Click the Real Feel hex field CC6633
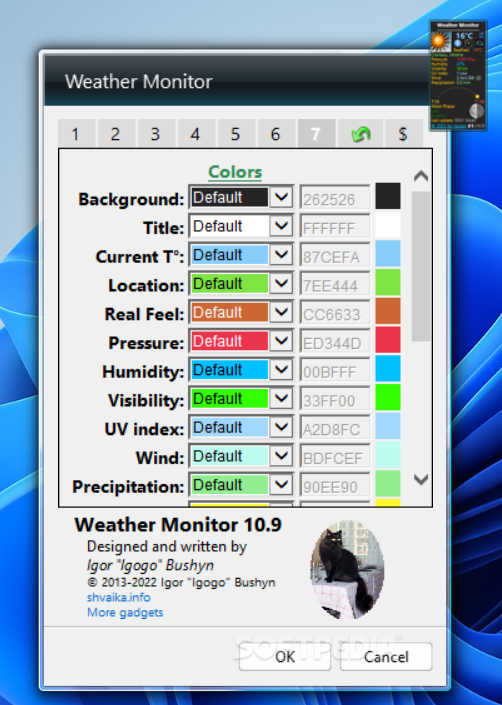The width and height of the screenshot is (502, 705). [x=335, y=313]
